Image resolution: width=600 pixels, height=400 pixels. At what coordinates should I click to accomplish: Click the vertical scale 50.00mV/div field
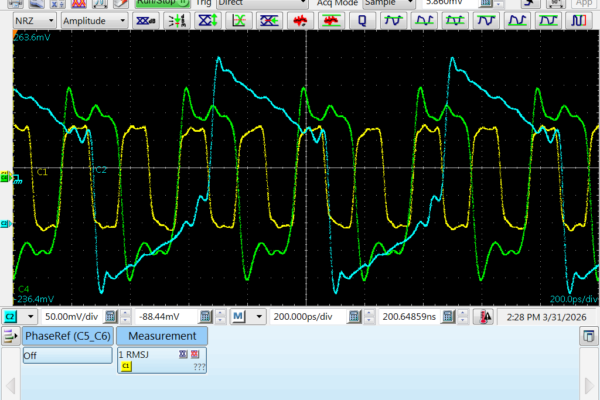click(x=72, y=317)
